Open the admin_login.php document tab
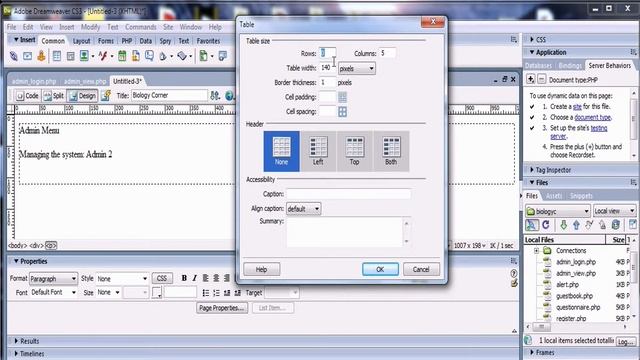 34,81
